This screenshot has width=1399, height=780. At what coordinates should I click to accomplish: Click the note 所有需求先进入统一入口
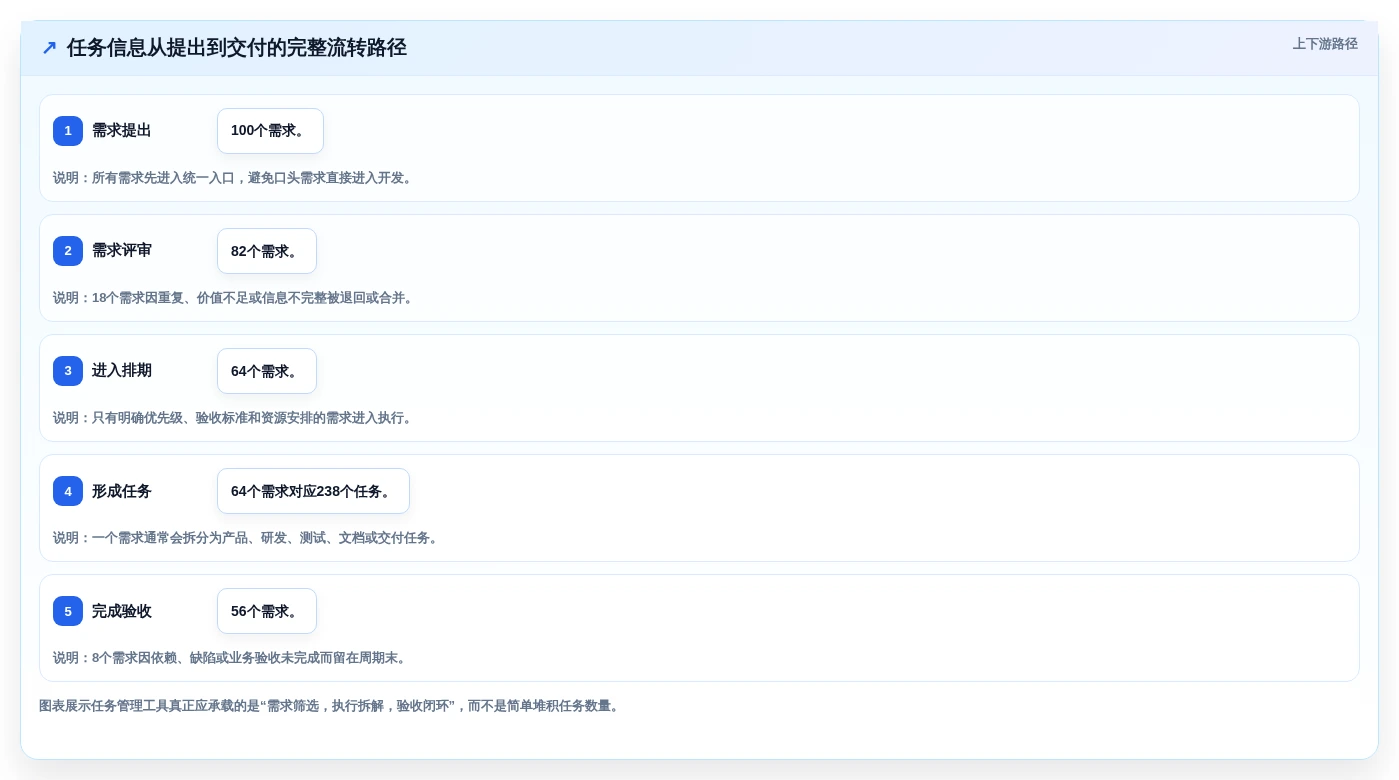point(235,178)
